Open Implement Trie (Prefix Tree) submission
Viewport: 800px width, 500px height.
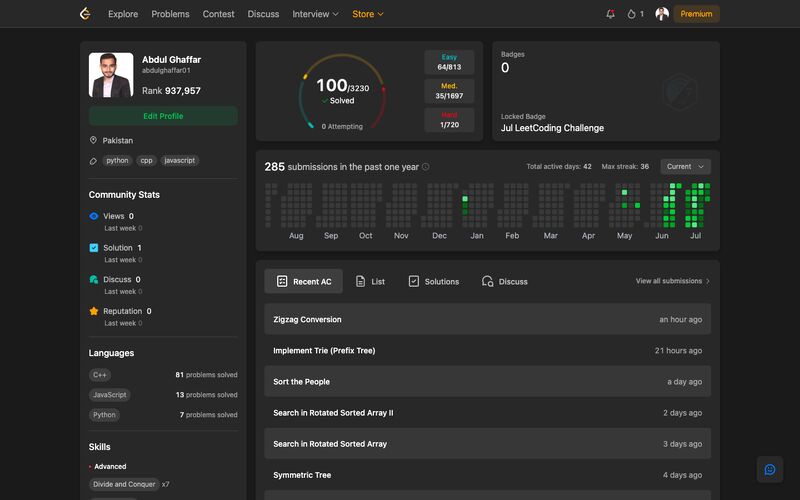tap(487, 351)
